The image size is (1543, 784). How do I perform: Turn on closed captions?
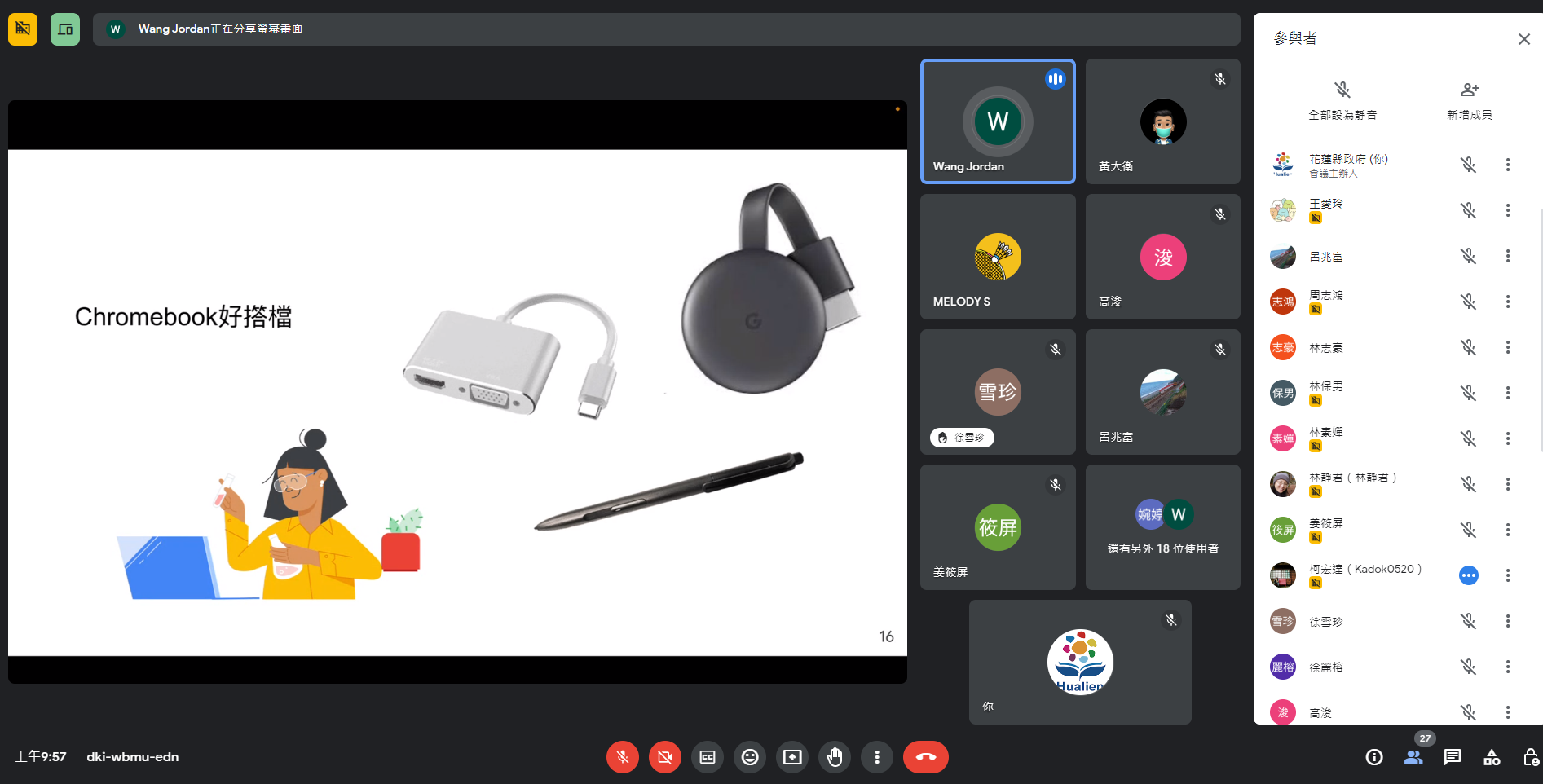pos(708,757)
